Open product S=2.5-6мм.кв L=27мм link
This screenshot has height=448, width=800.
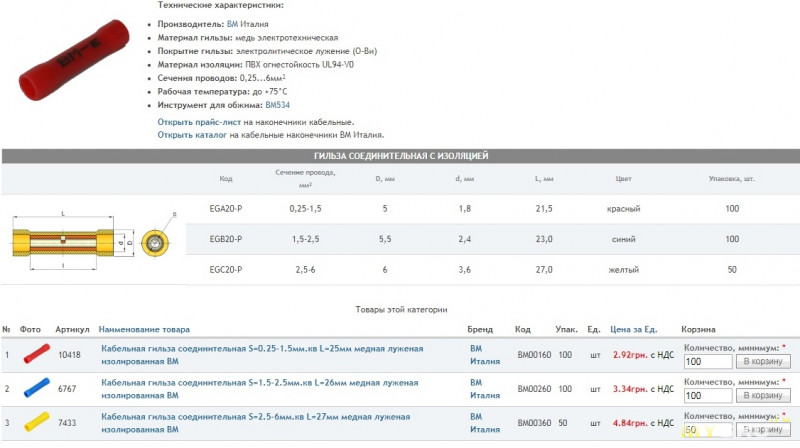(255, 423)
